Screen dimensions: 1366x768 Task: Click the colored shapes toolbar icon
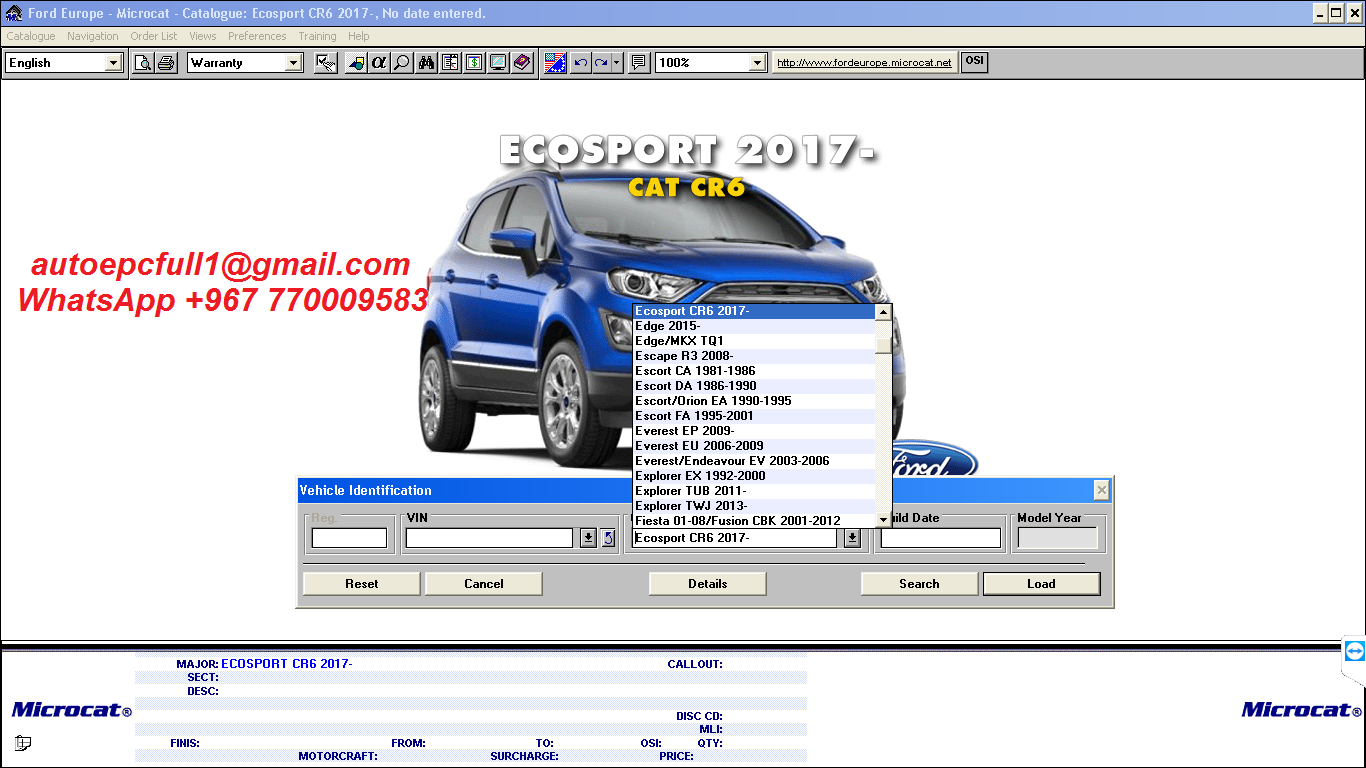(356, 62)
